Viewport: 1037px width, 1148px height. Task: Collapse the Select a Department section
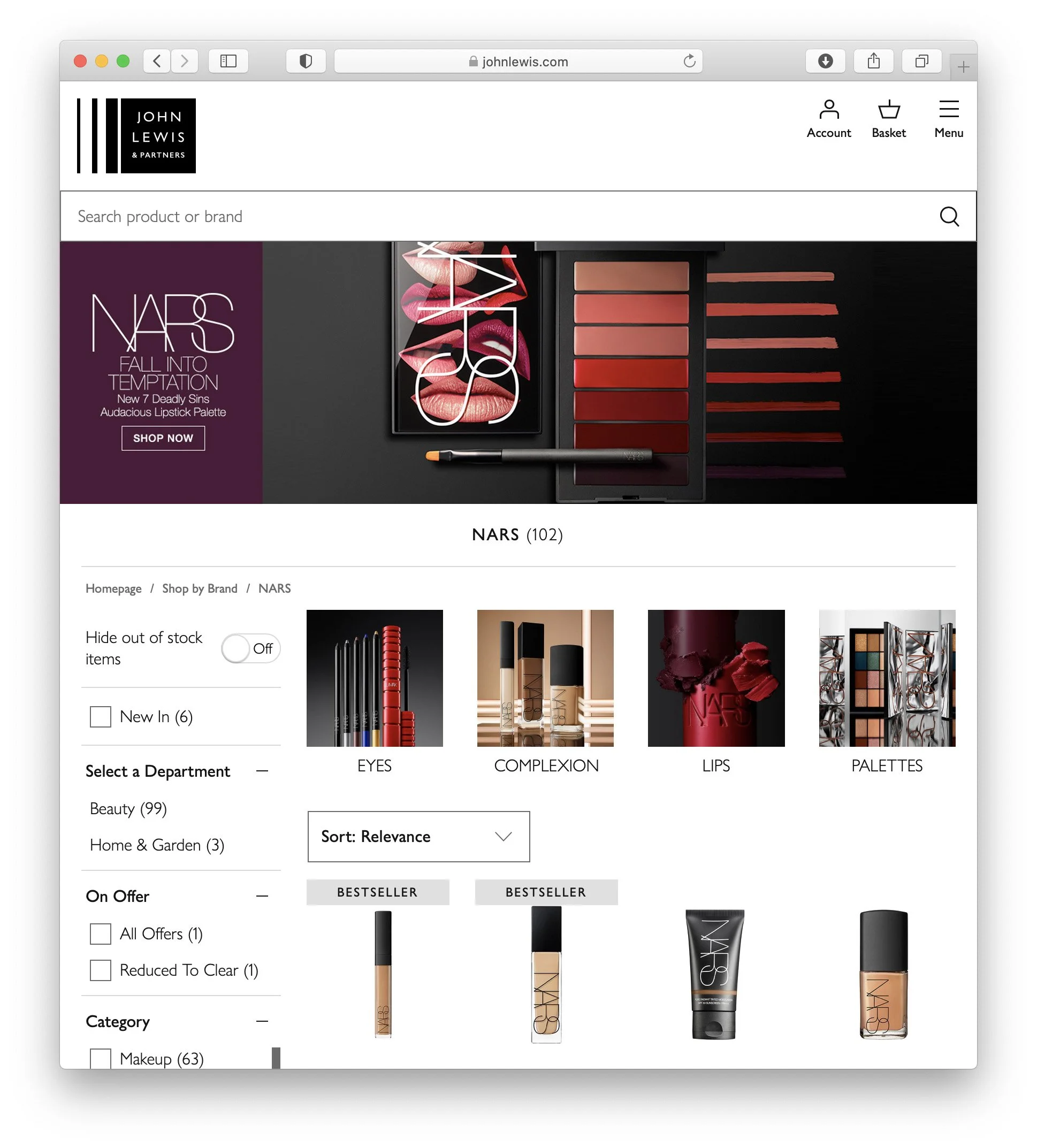262,771
